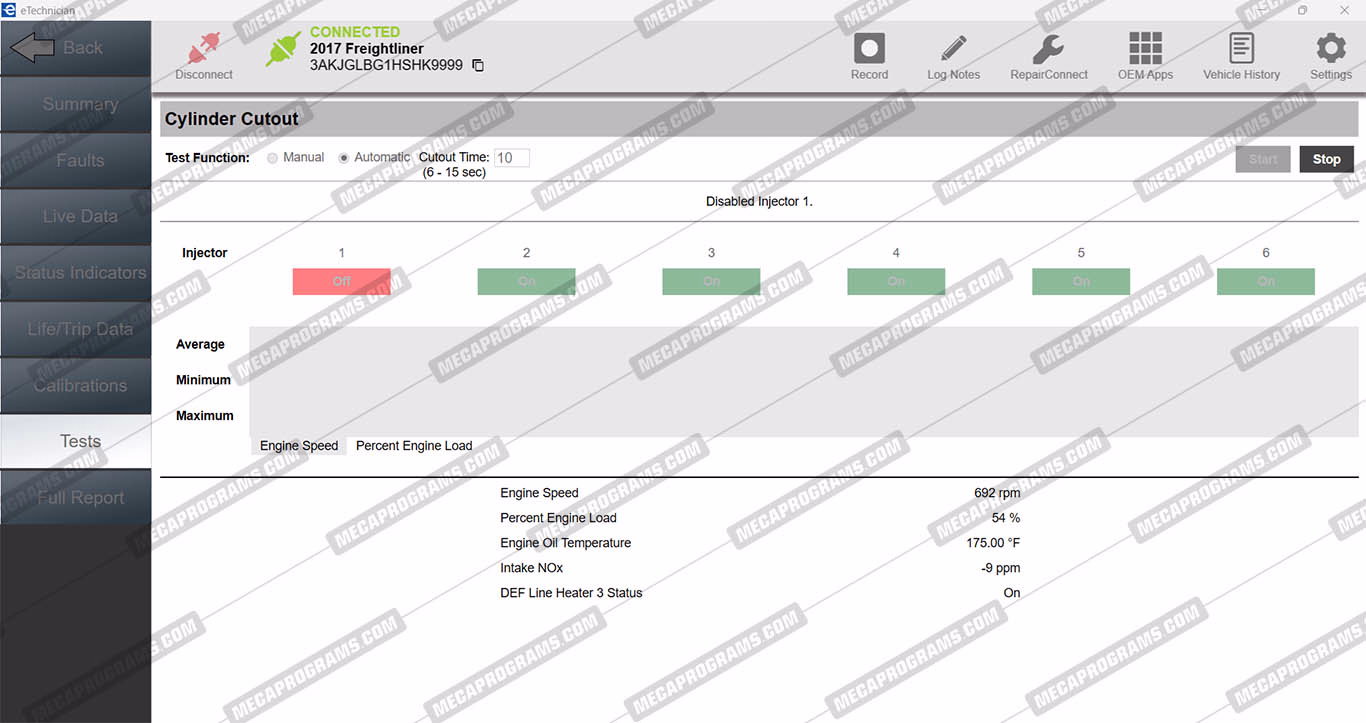Open OEM Apps grid icon

(1145, 48)
